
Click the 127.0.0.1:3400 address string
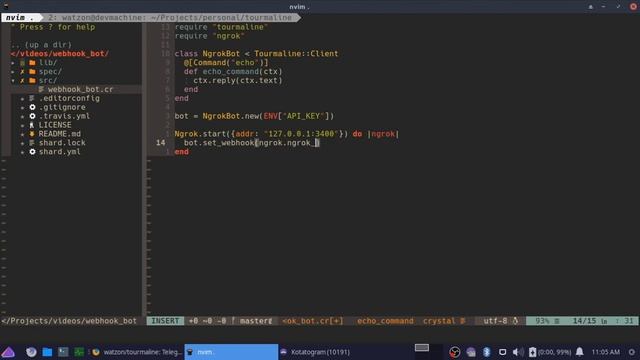pos(301,134)
